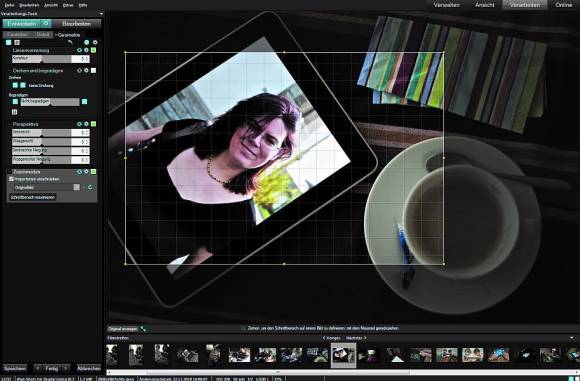
Task: Click the Original anzeigen button
Action: click(122, 329)
